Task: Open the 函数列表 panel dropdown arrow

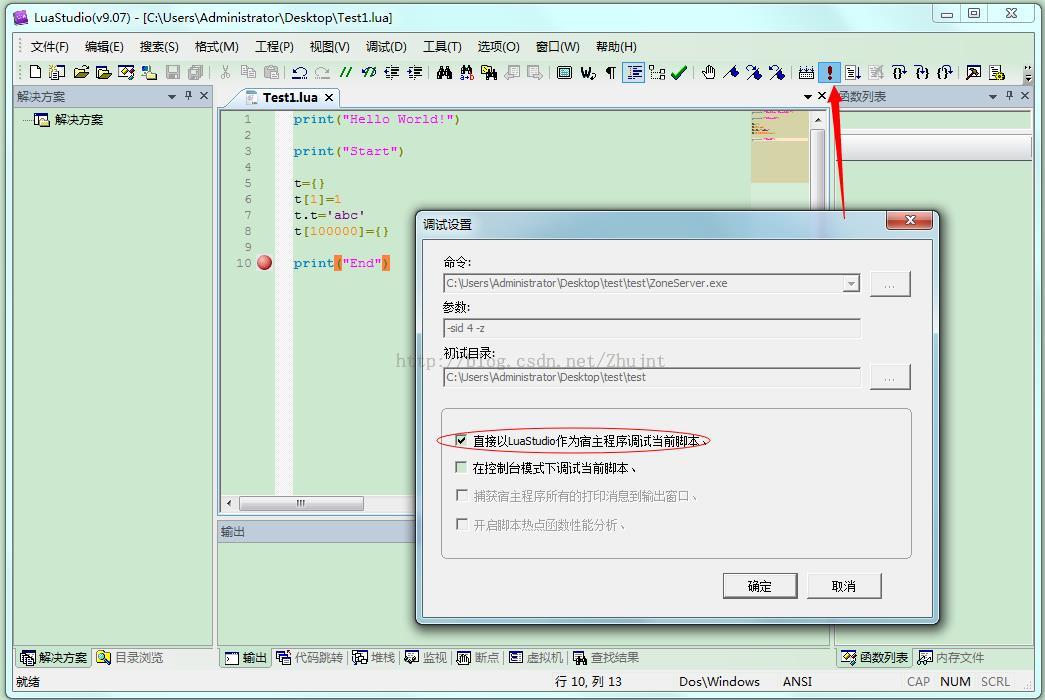Action: (x=993, y=97)
